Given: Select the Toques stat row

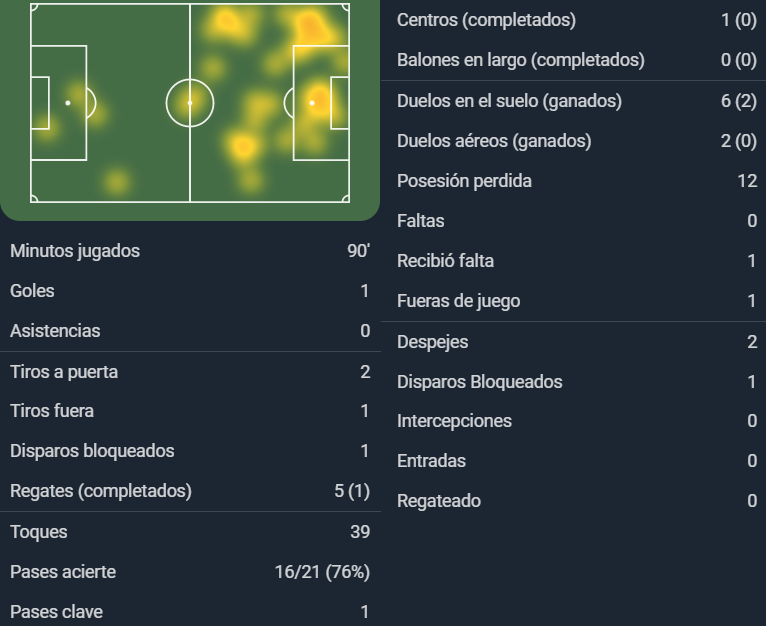Looking at the screenshot, I should (x=190, y=532).
